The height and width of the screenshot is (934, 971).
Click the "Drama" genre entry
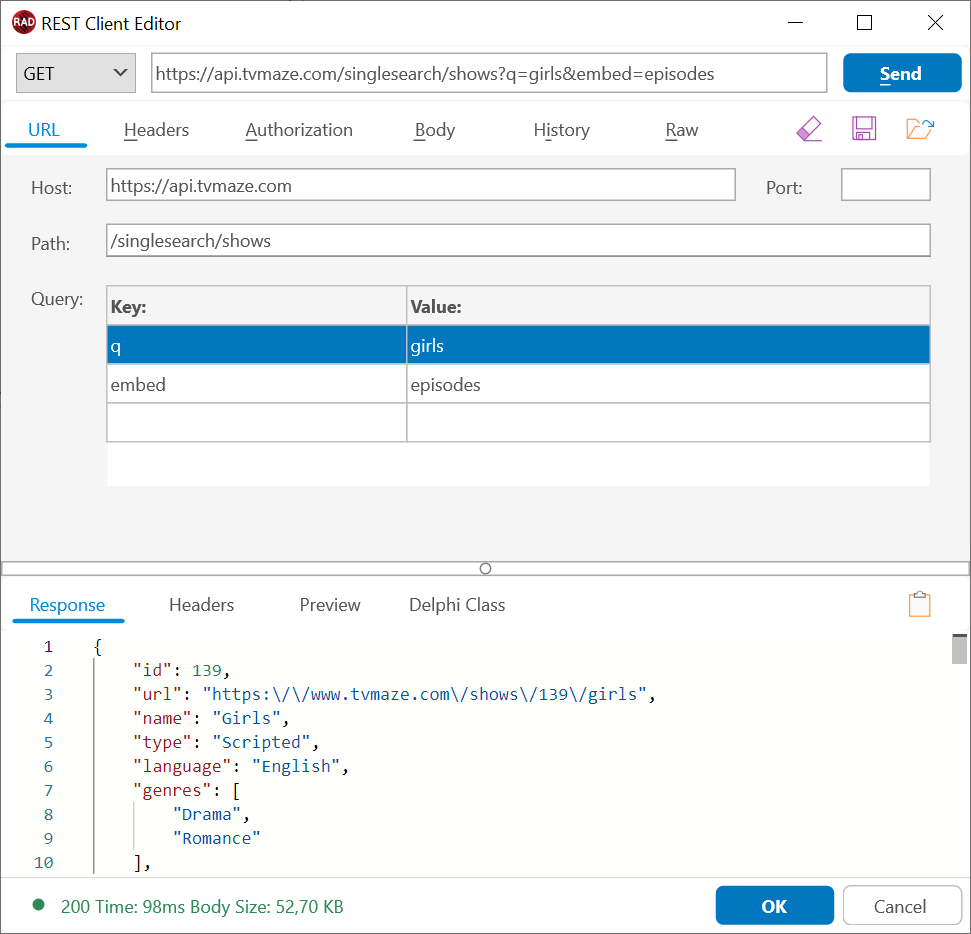click(x=211, y=814)
